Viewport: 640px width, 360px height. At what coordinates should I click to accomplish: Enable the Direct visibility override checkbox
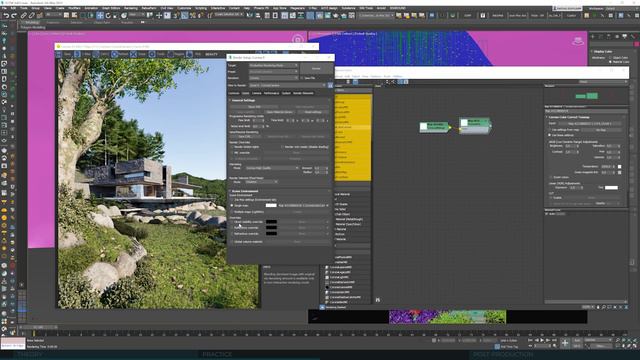click(x=232, y=222)
